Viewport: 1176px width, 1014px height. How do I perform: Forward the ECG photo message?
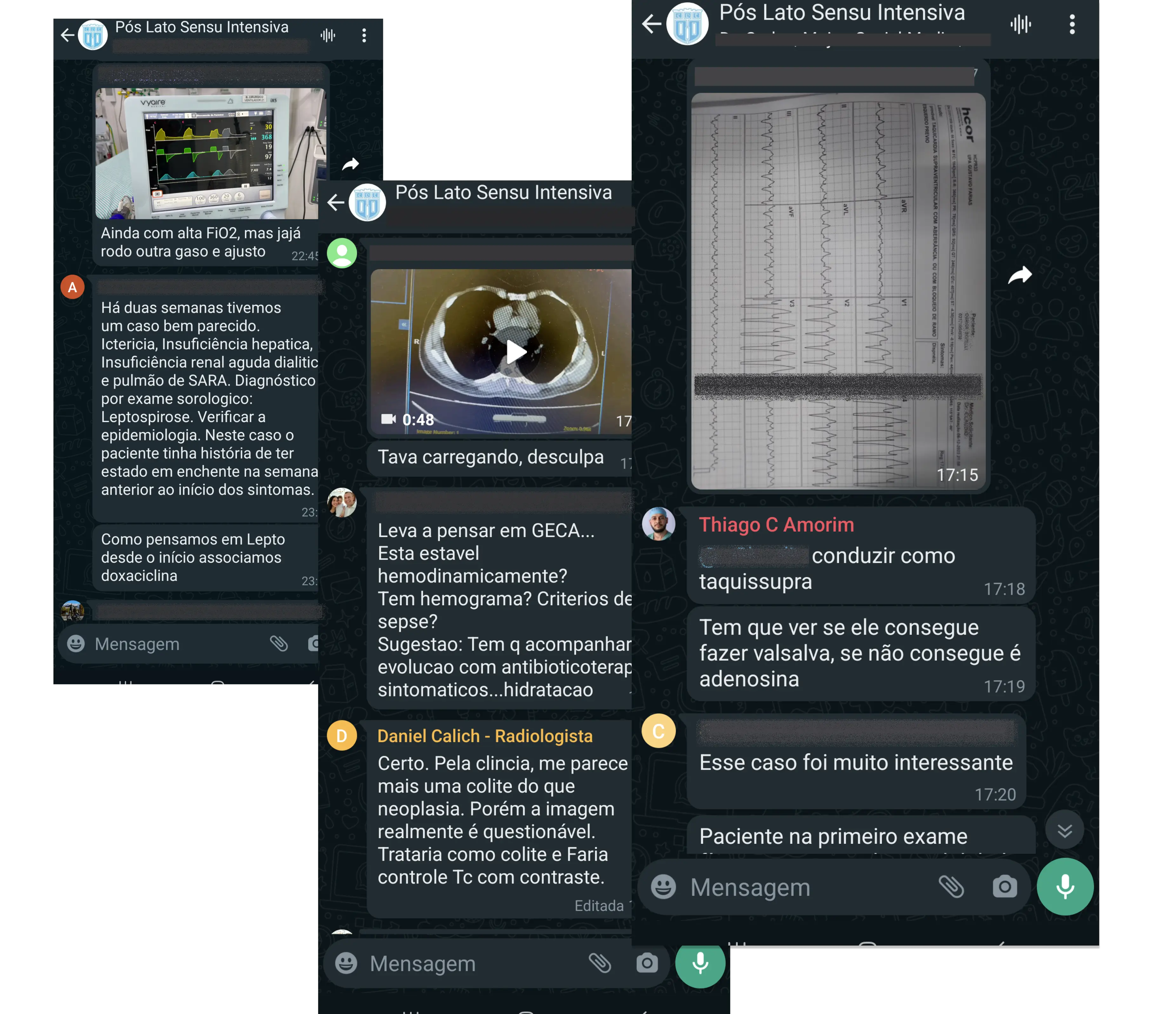click(1020, 275)
